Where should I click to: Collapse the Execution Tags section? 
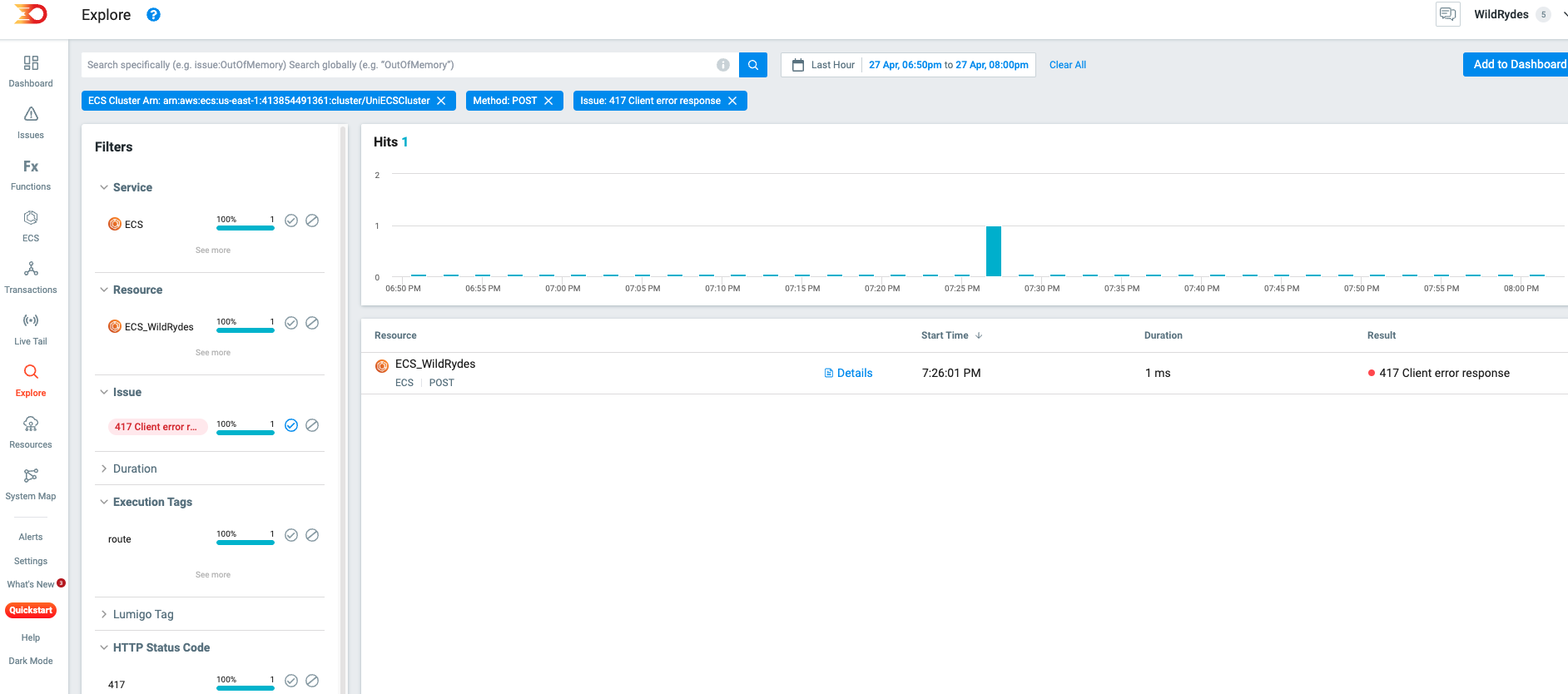tap(104, 502)
